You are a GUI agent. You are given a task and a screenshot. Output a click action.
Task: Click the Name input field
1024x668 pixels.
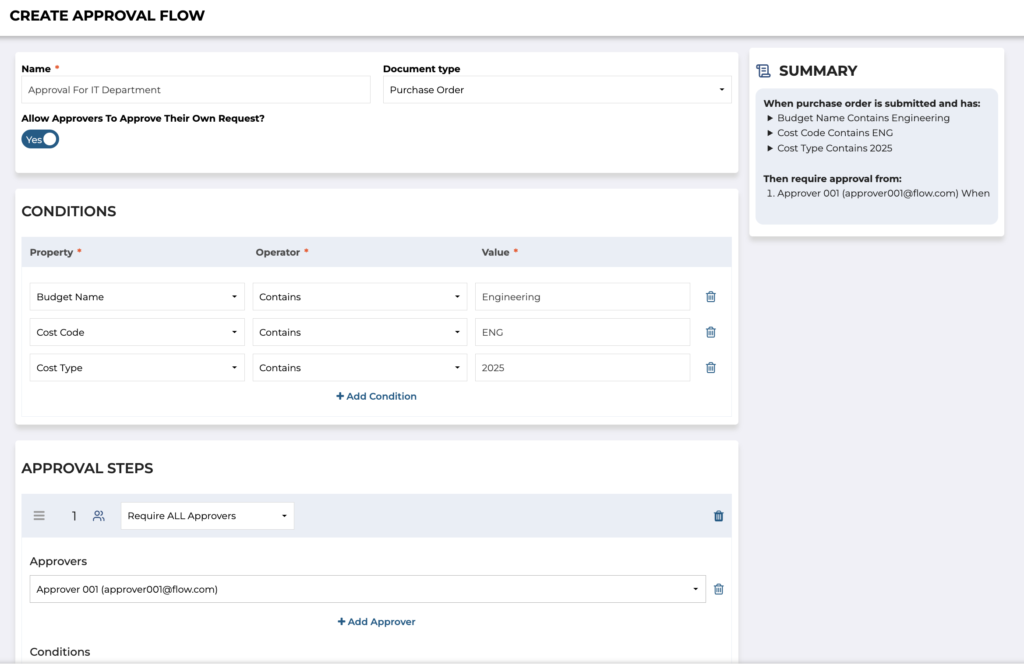click(196, 90)
